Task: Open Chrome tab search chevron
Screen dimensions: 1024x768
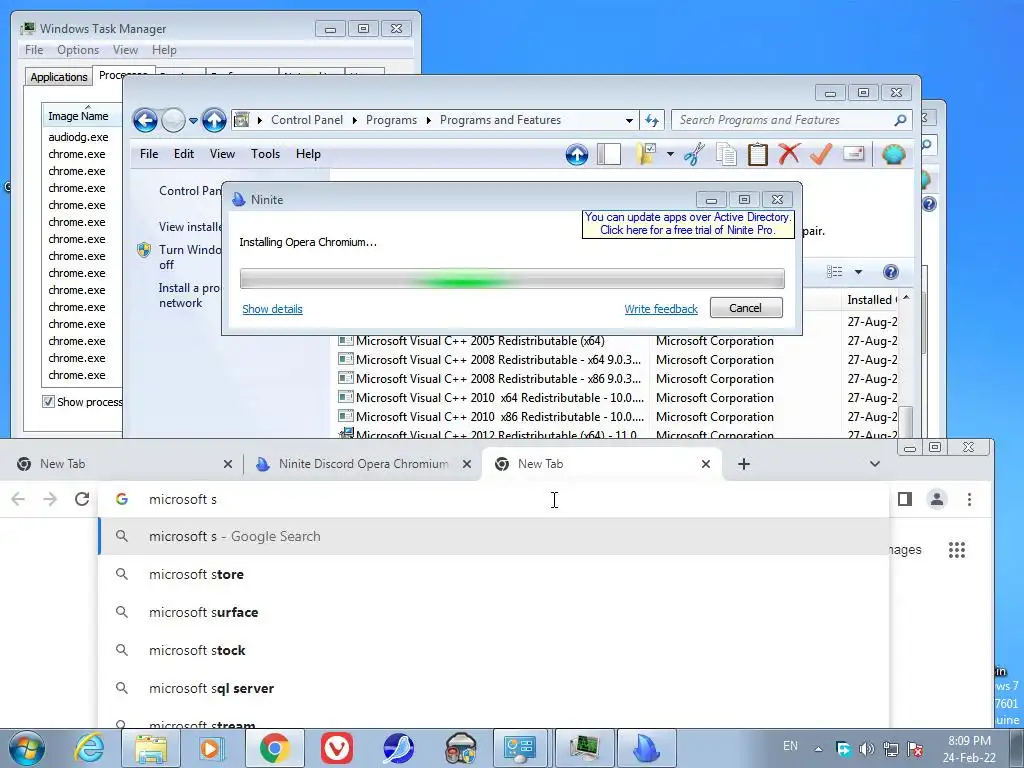Action: point(875,464)
